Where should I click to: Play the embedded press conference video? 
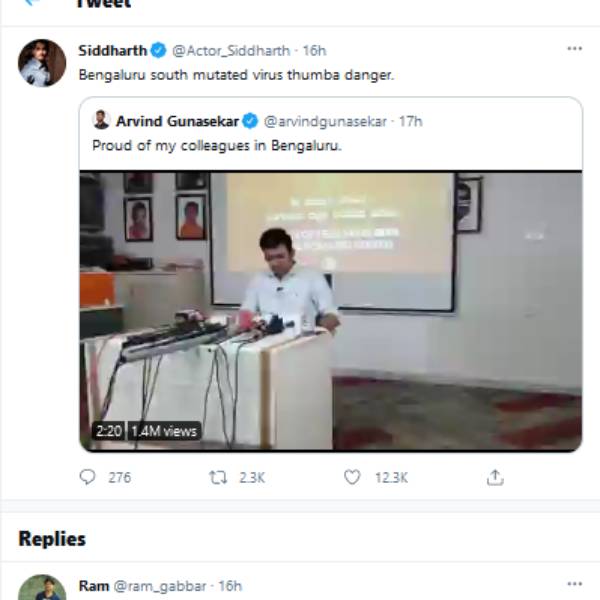[331, 311]
